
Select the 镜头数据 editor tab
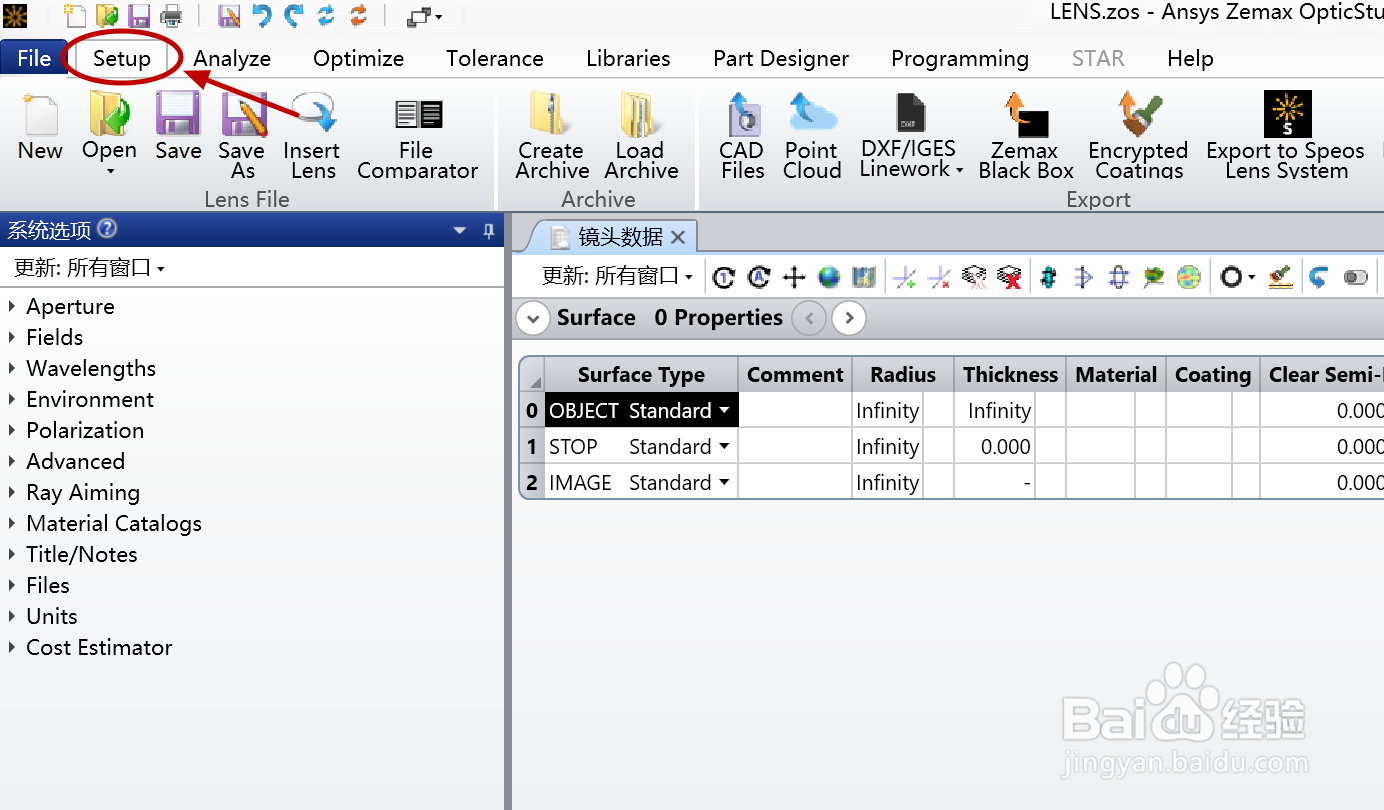[x=620, y=237]
